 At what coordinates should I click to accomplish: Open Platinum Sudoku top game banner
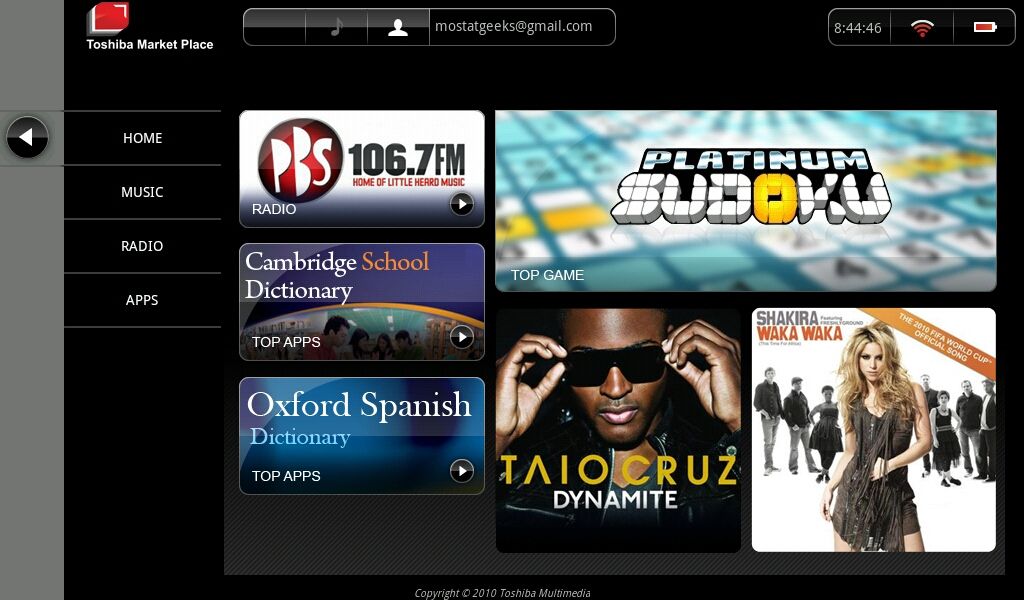(746, 200)
